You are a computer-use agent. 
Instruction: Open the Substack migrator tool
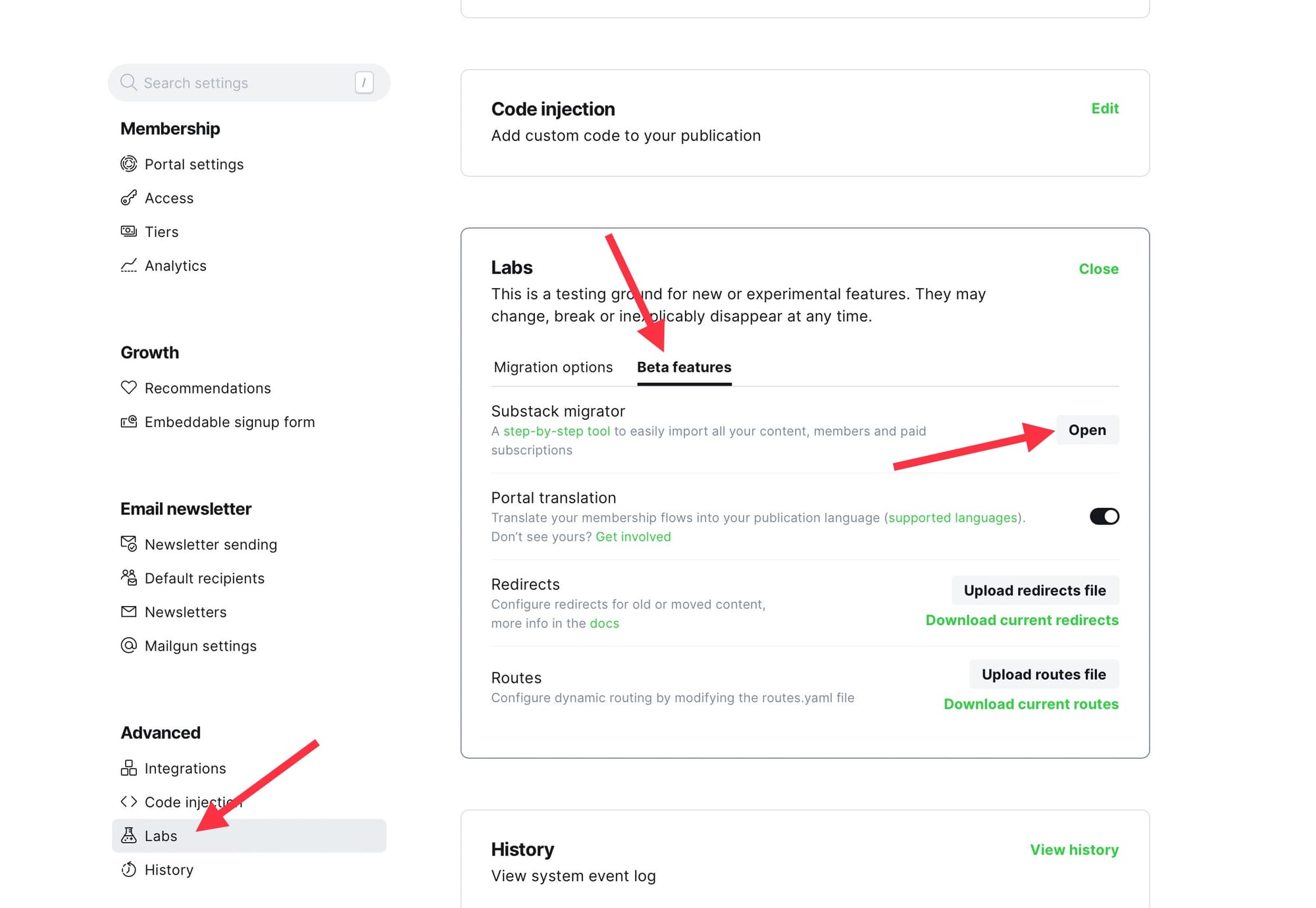pyautogui.click(x=1088, y=430)
